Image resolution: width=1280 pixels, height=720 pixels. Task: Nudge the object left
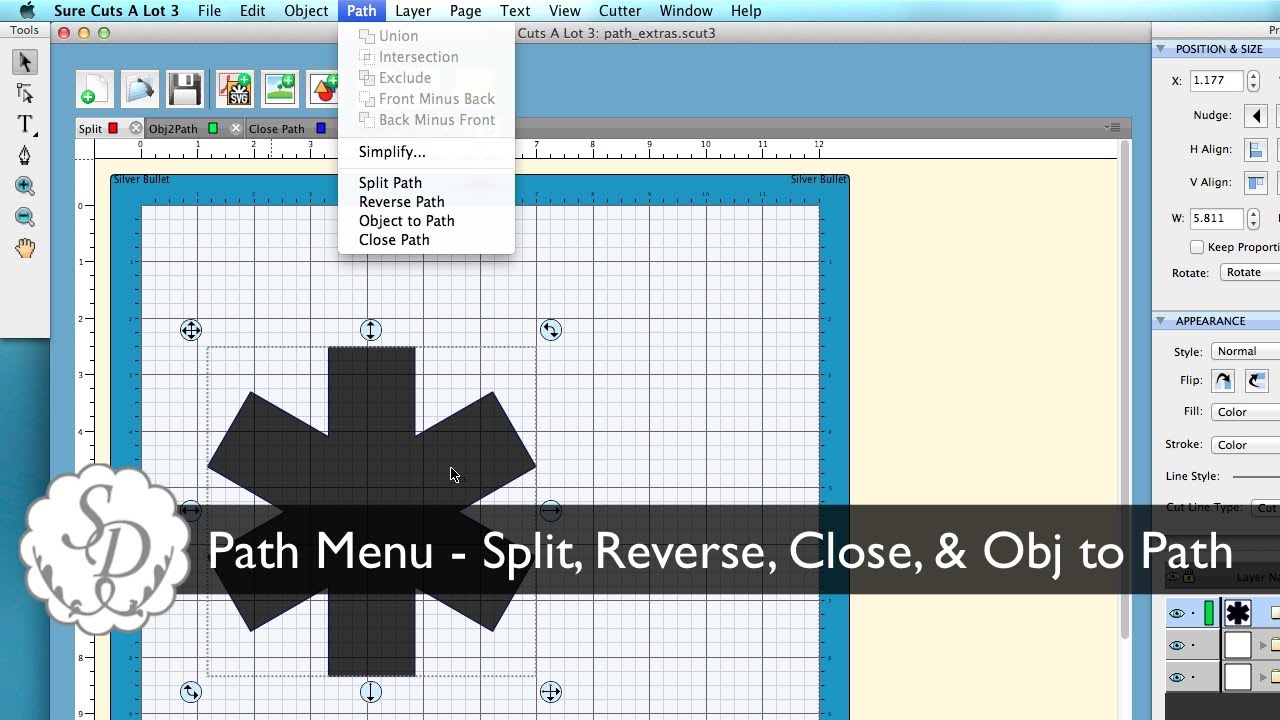[1257, 116]
